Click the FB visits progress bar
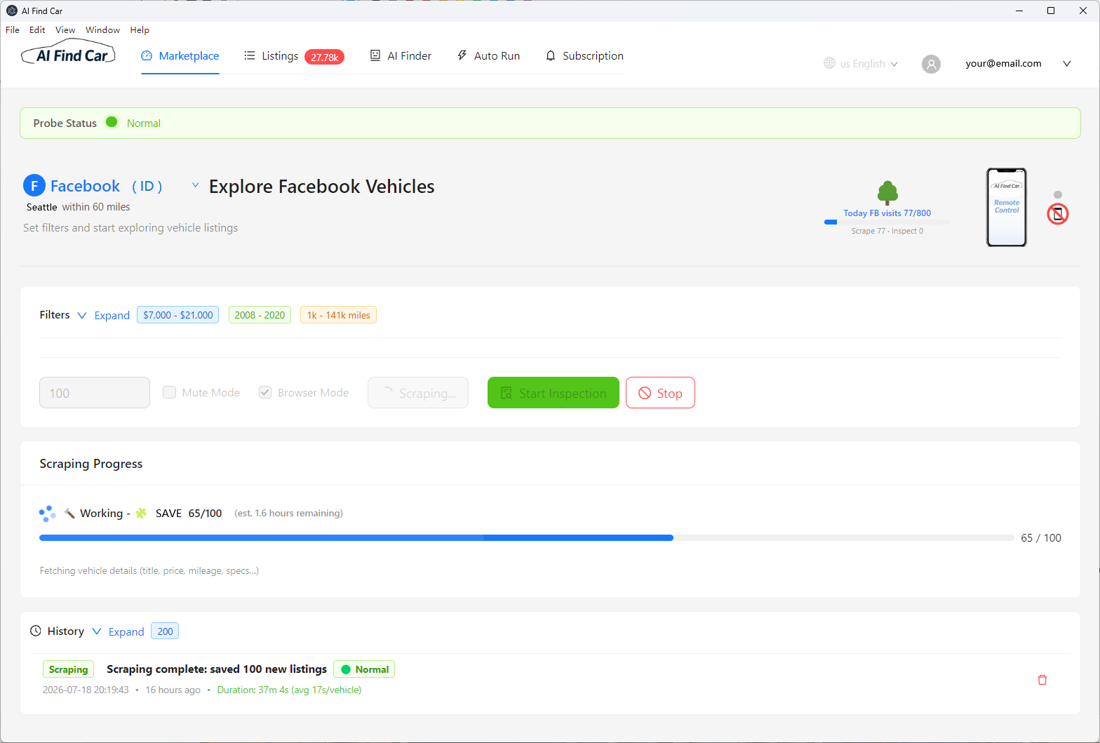This screenshot has width=1100, height=743. [887, 222]
